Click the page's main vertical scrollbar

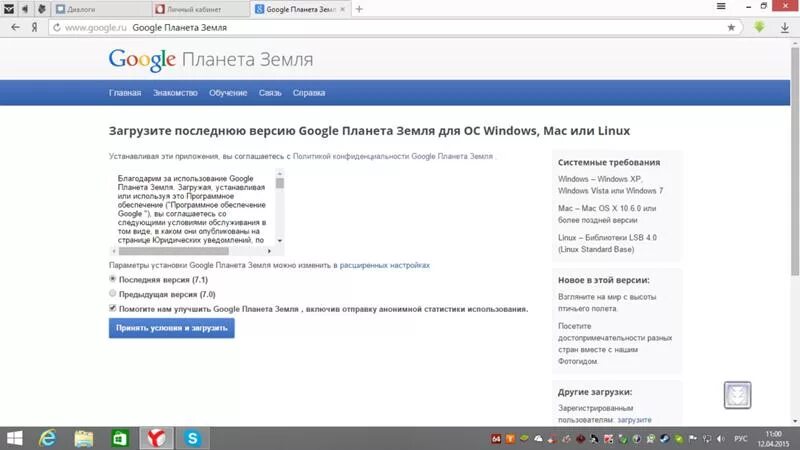(795, 163)
